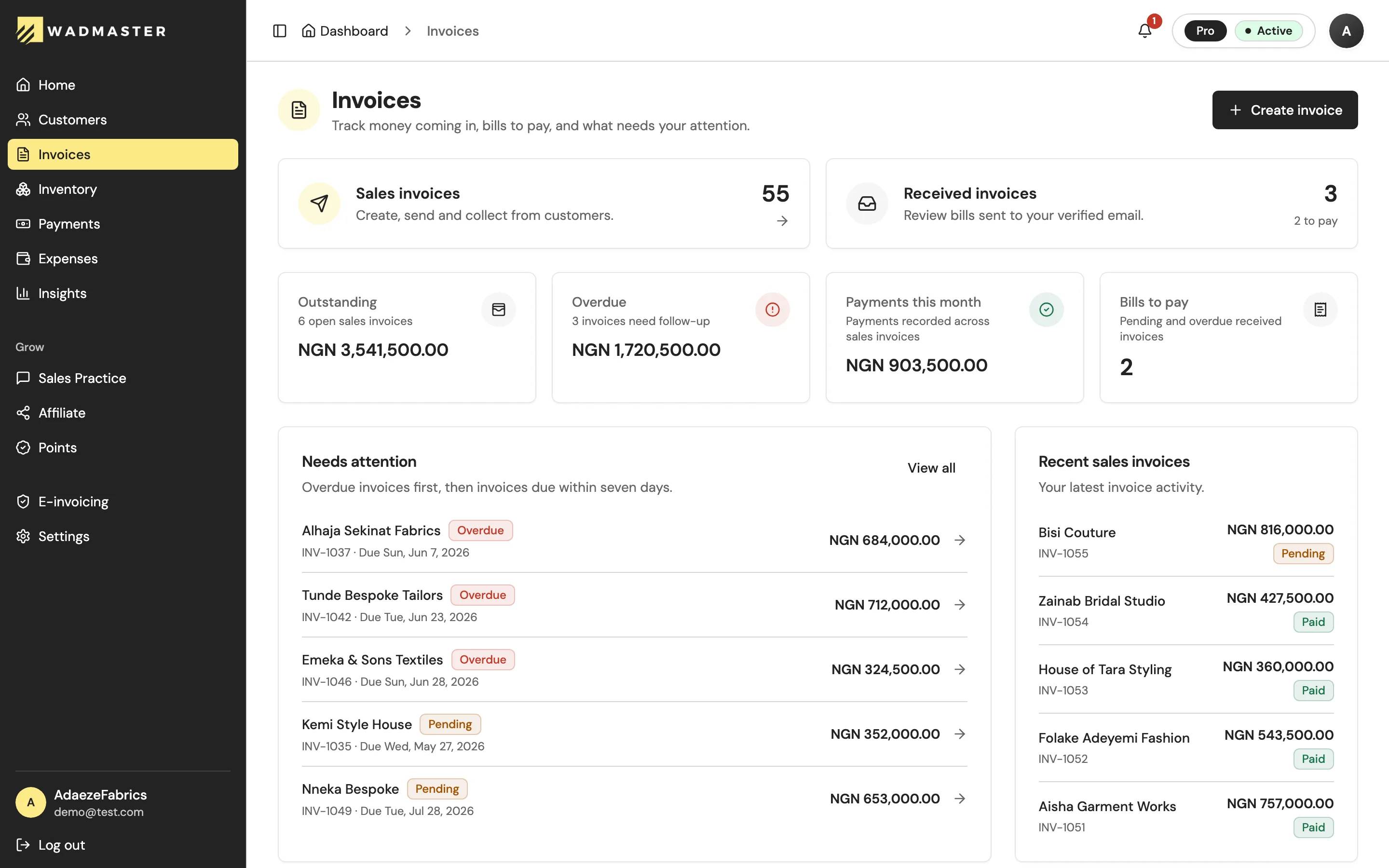Click the NGN 712,000.00 amount
Image resolution: width=1389 pixels, height=868 pixels.
tap(887, 605)
